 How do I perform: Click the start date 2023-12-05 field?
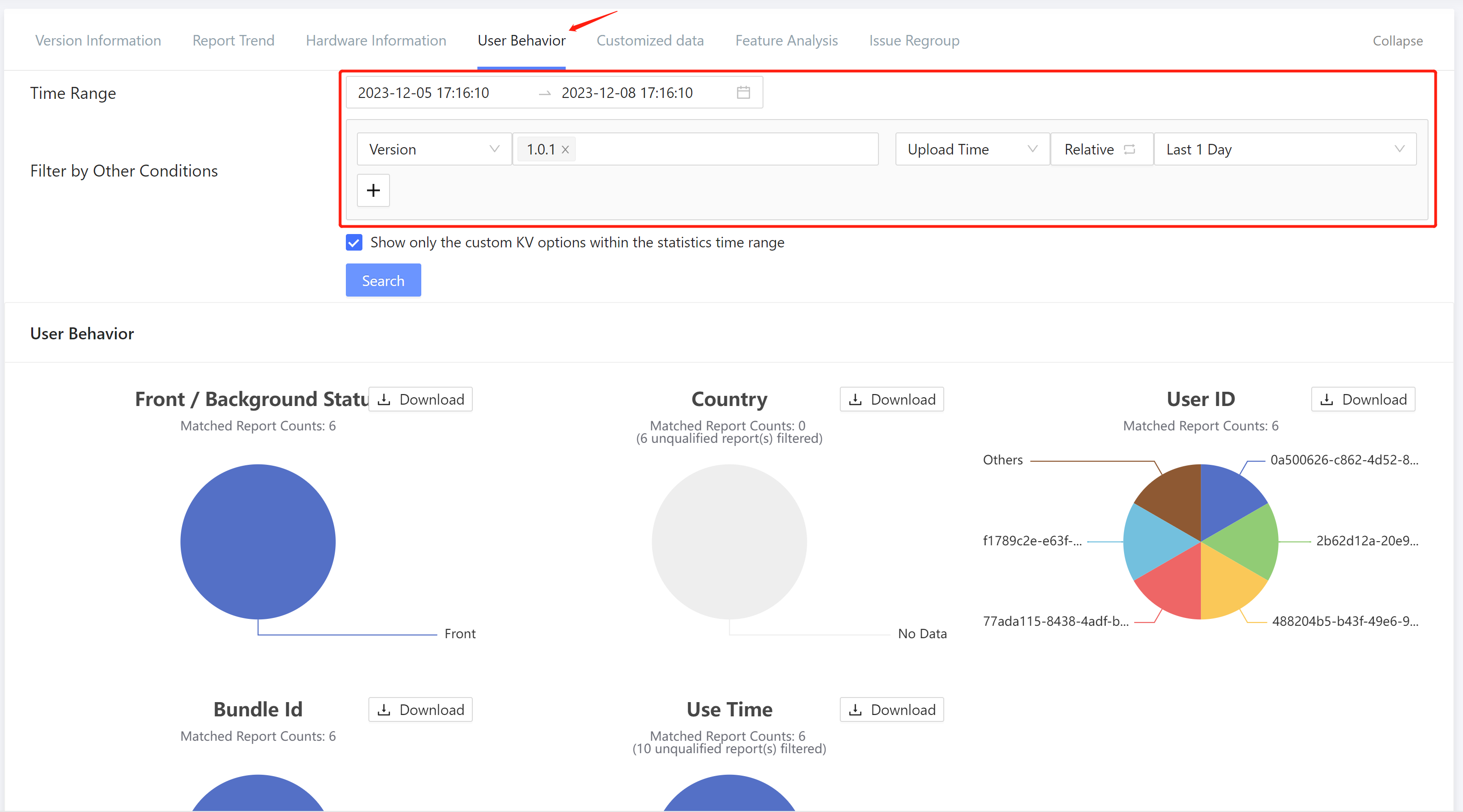(424, 92)
